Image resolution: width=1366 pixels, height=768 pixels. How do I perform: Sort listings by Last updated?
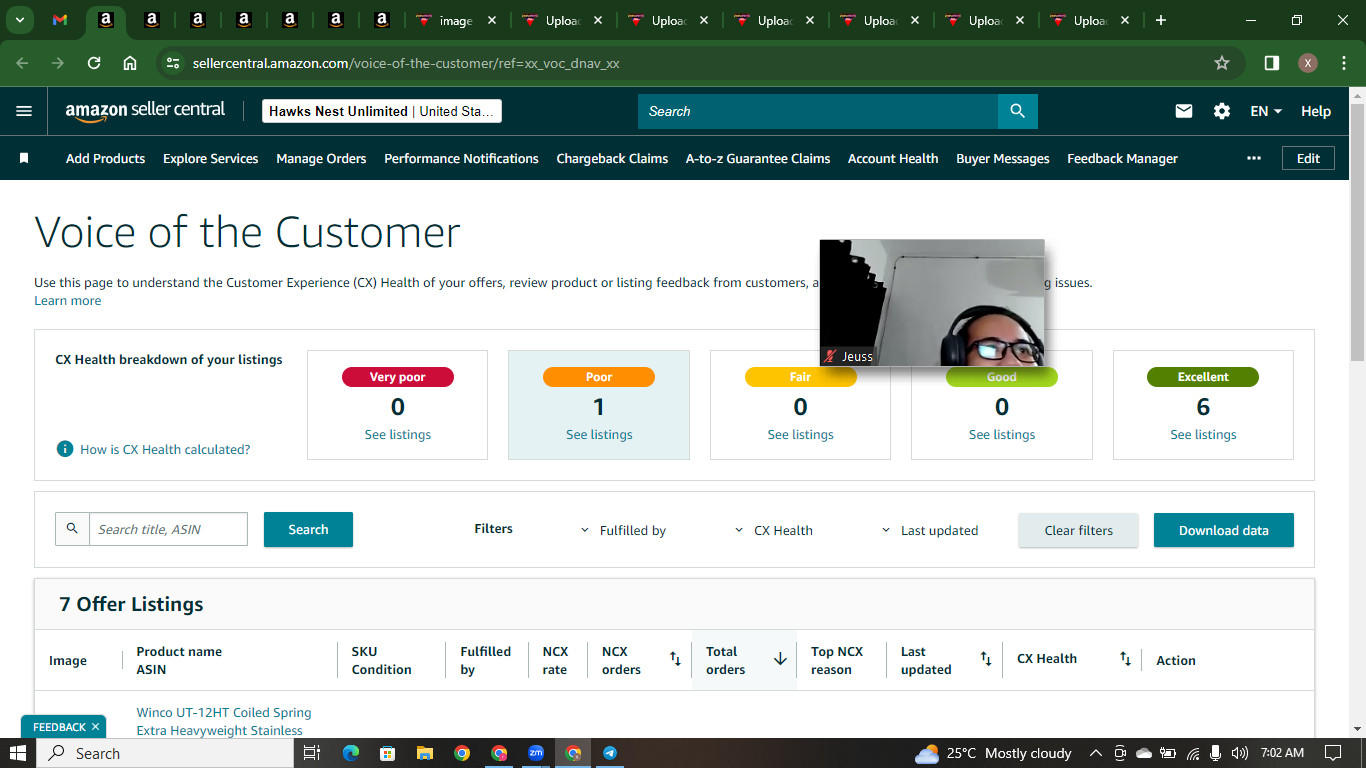pos(986,659)
